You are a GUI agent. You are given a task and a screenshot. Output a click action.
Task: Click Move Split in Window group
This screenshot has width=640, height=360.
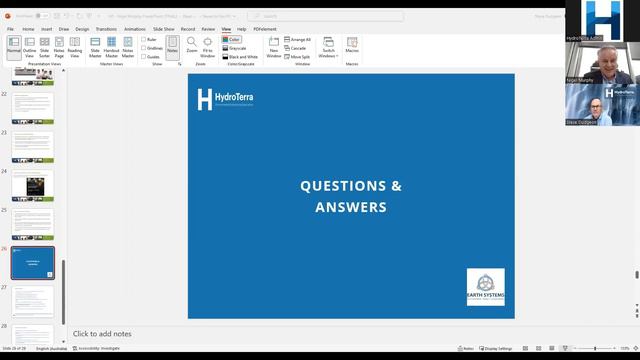tap(297, 57)
